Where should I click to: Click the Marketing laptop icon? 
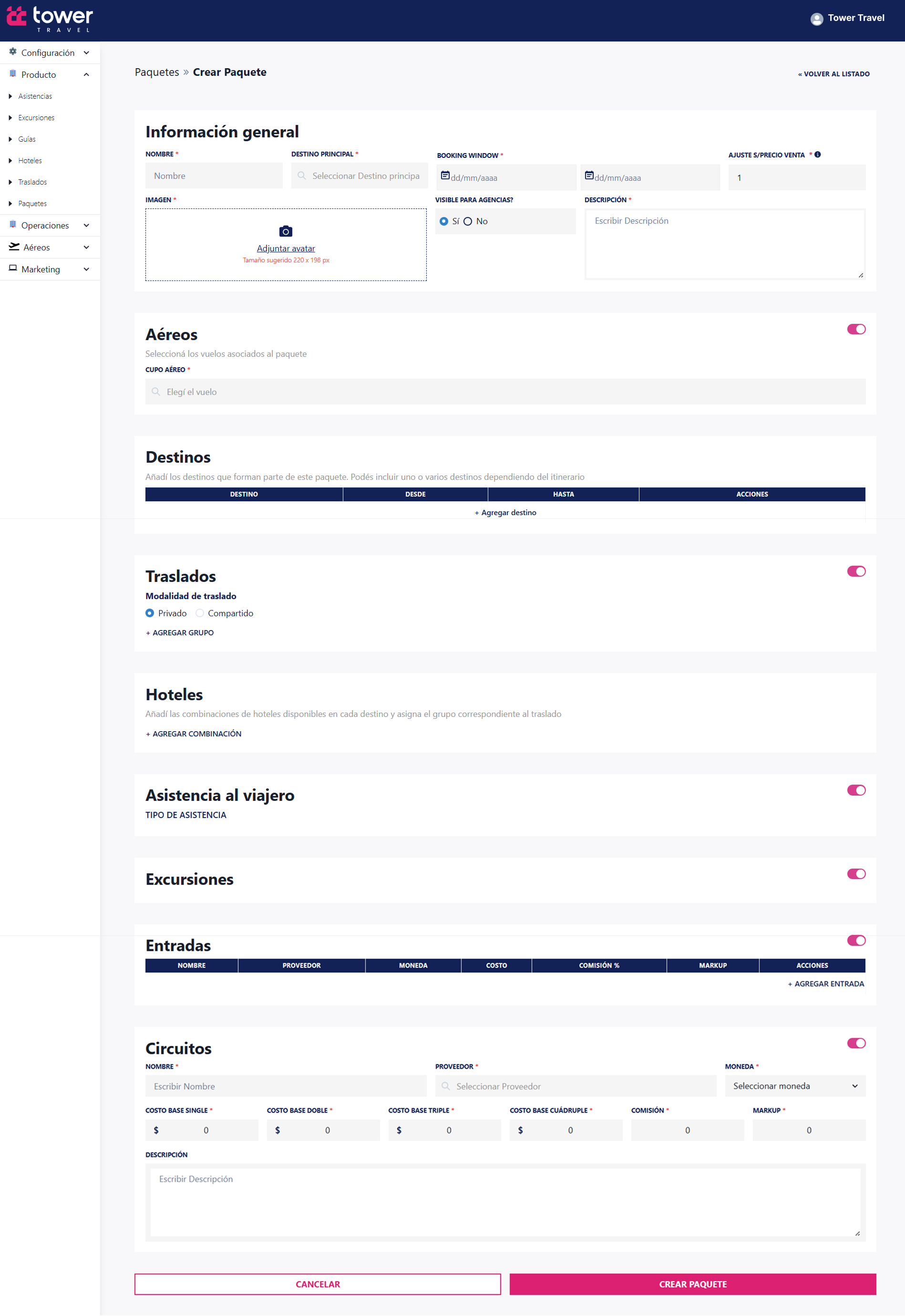point(12,269)
